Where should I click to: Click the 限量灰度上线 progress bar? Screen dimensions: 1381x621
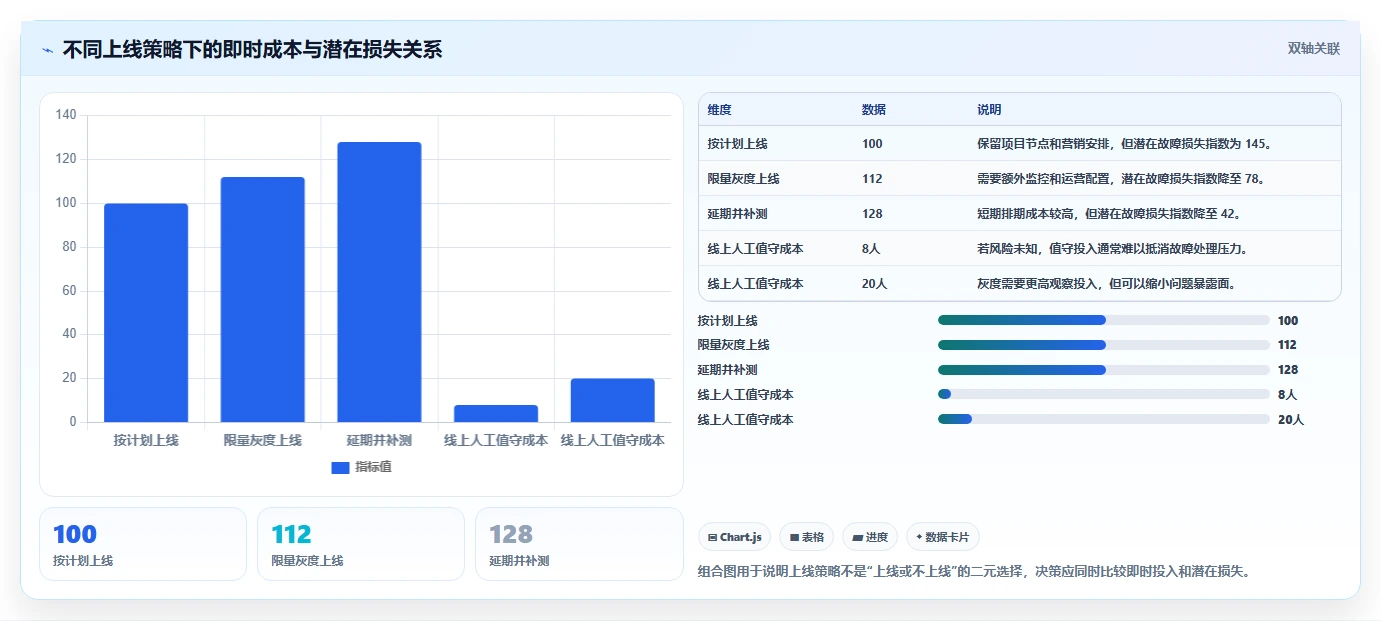(1104, 345)
